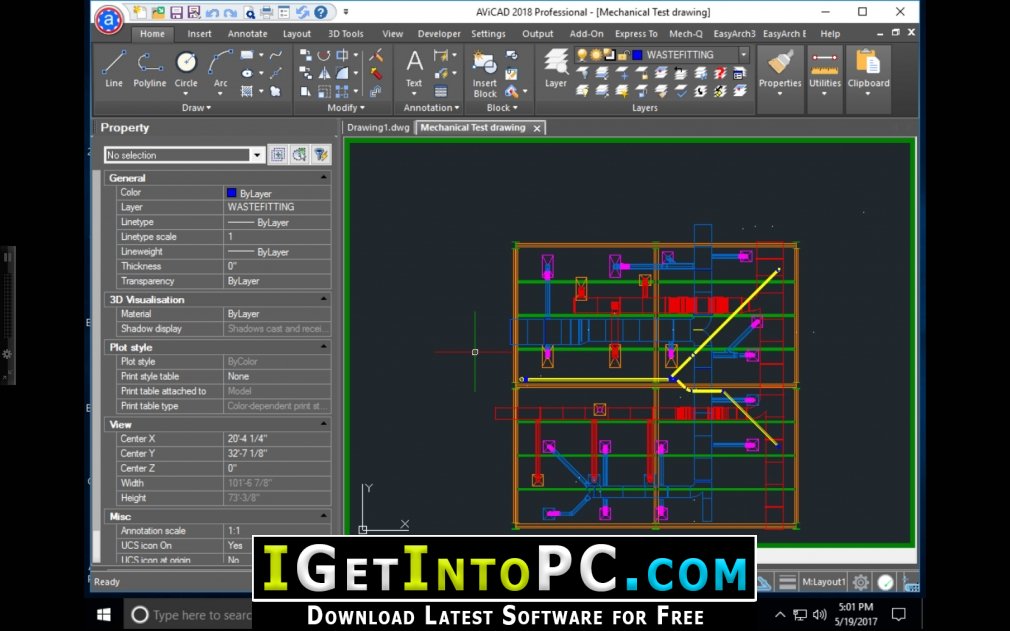The height and width of the screenshot is (631, 1010).
Task: Toggle the lineweight display icon in status bar
Action: click(787, 582)
